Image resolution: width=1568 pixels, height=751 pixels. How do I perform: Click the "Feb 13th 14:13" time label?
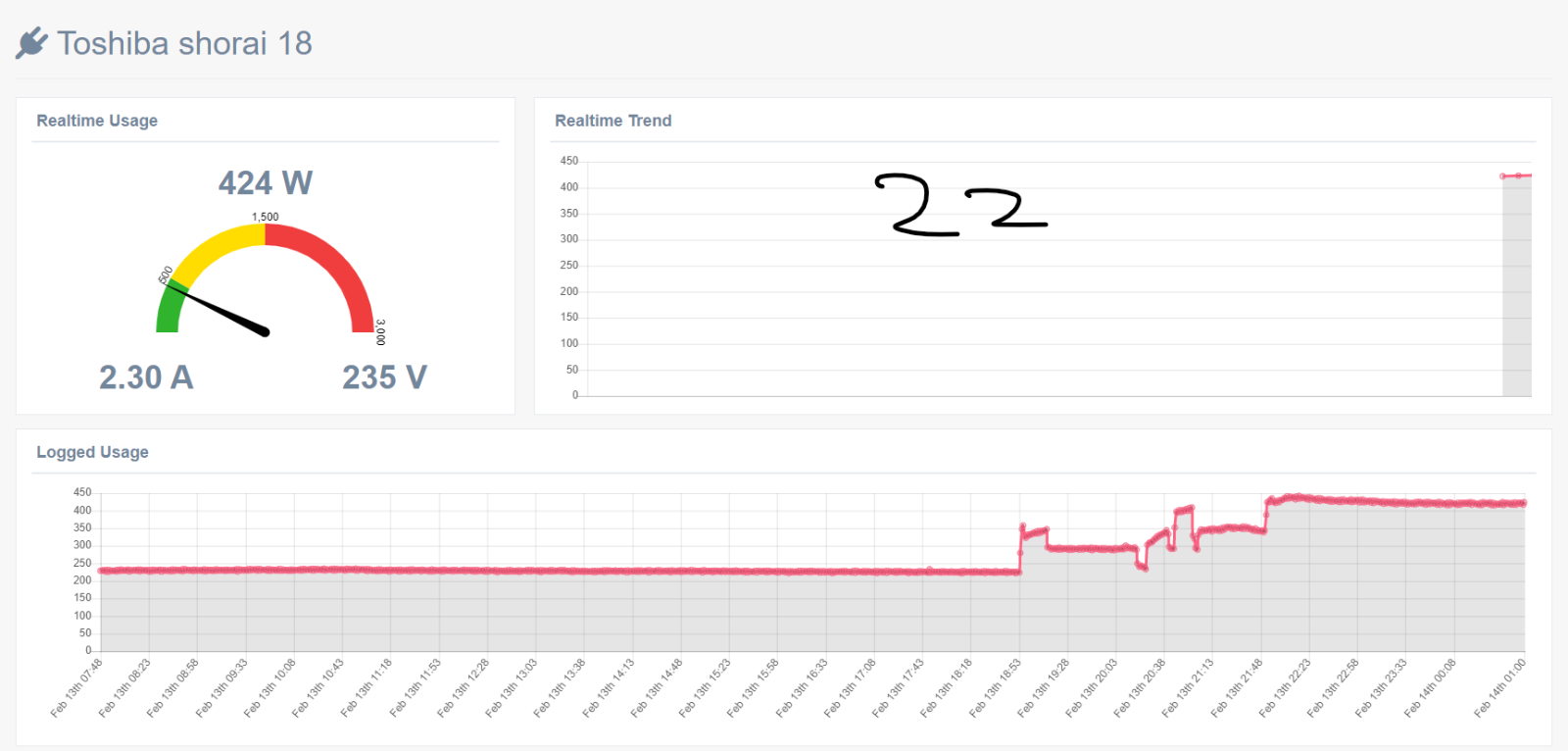tap(608, 688)
